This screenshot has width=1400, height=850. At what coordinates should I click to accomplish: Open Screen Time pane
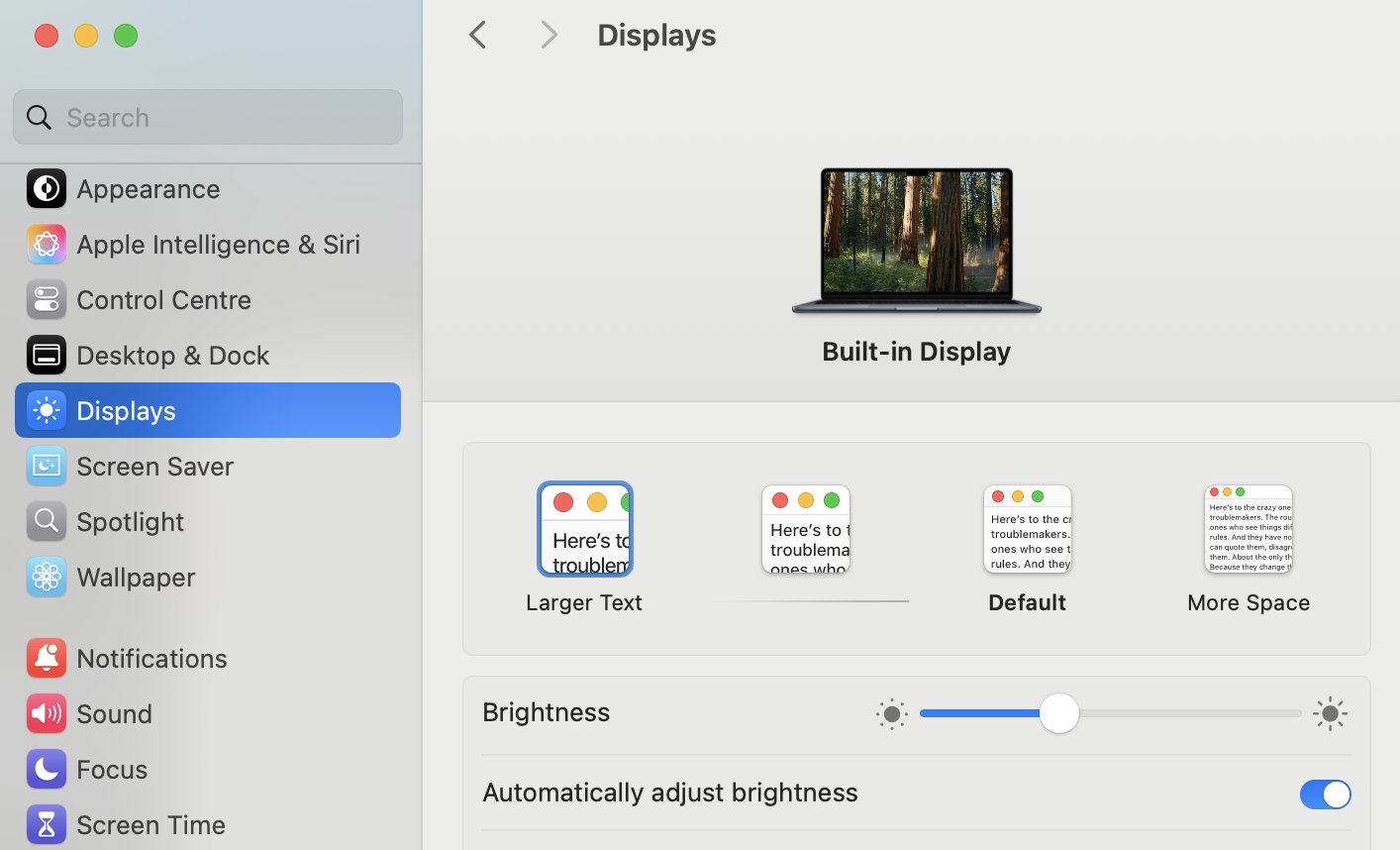pyautogui.click(x=208, y=824)
